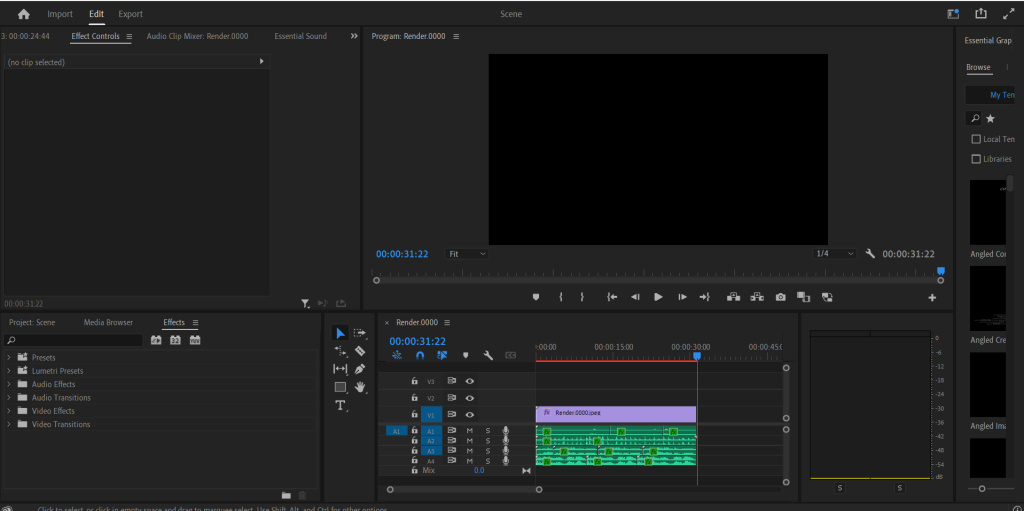Open the Media Browser tab
This screenshot has width=1024, height=511.
[108, 323]
